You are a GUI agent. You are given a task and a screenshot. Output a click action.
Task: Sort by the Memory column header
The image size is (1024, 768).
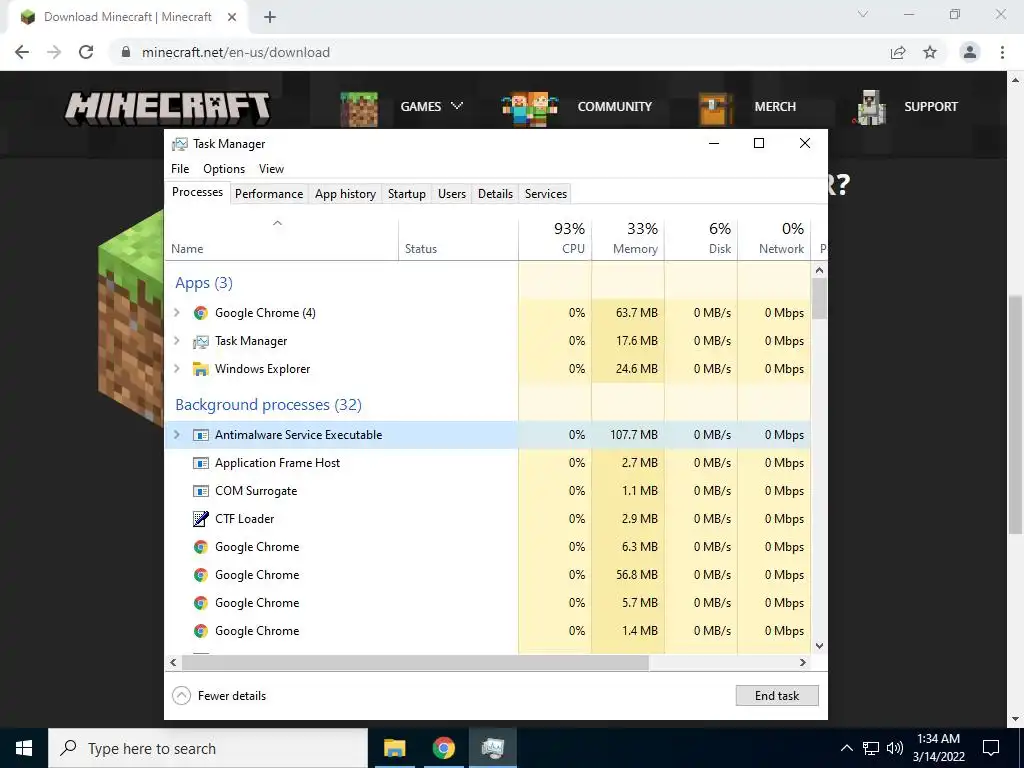coord(628,238)
